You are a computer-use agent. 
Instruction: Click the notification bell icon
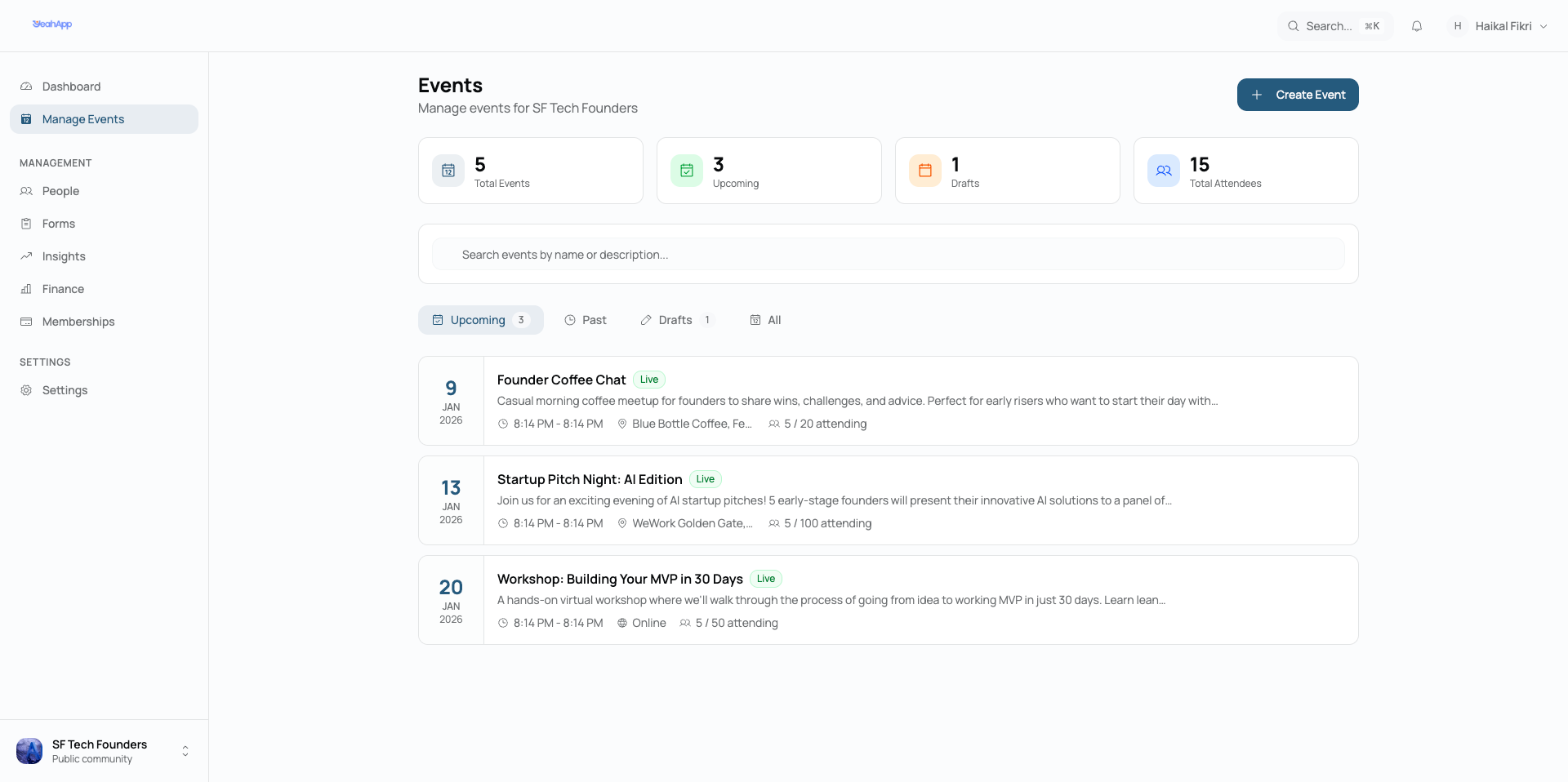pyautogui.click(x=1417, y=26)
